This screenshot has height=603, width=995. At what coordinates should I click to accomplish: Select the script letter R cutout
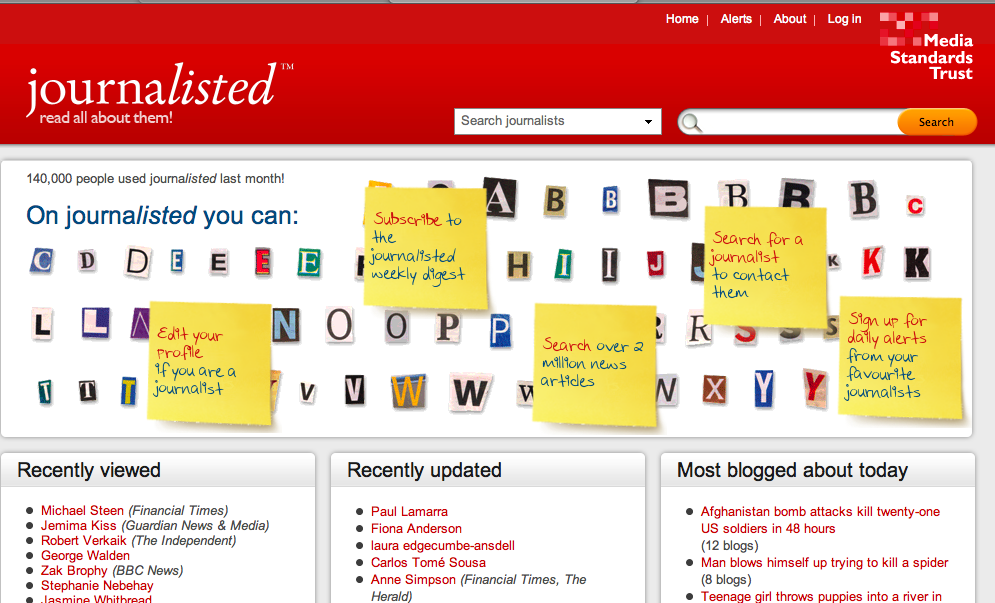699,329
